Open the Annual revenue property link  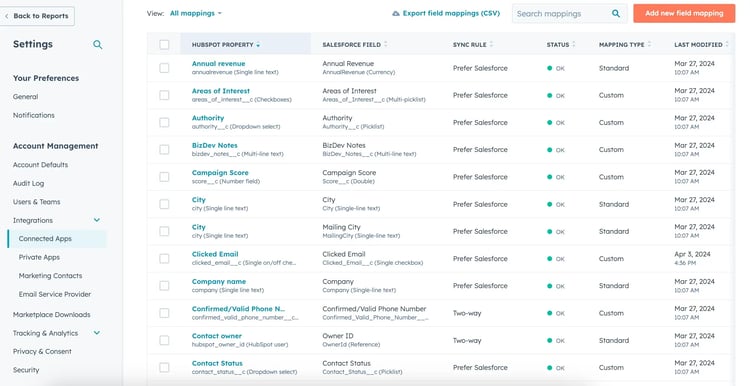(219, 64)
